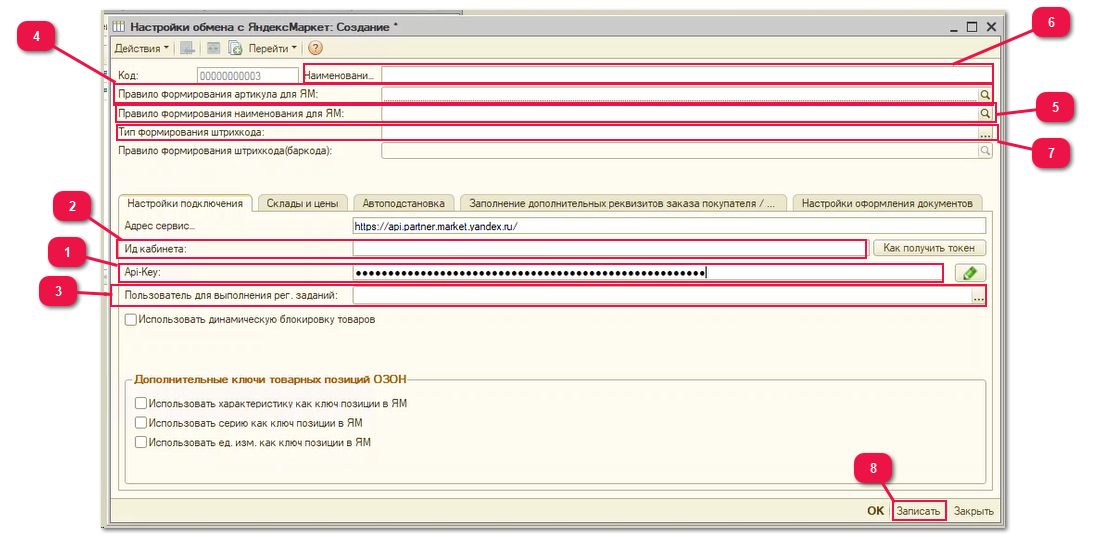Click the find-in-list toolbar icon
1095x537 pixels.
[187, 48]
